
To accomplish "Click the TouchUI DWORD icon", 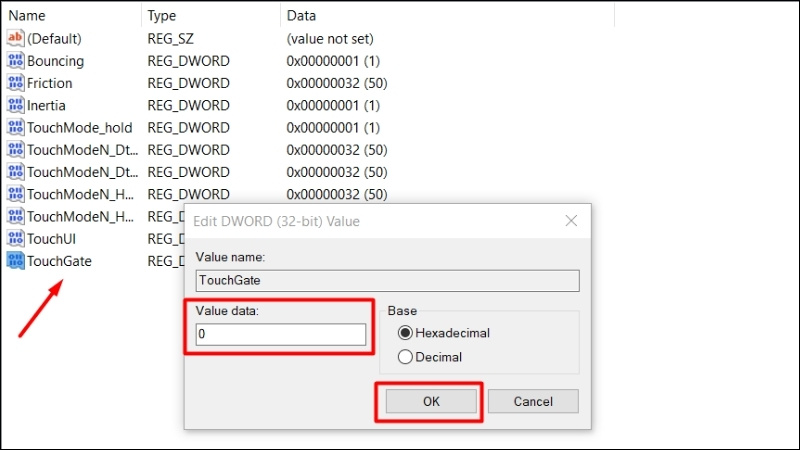I will click(x=15, y=238).
